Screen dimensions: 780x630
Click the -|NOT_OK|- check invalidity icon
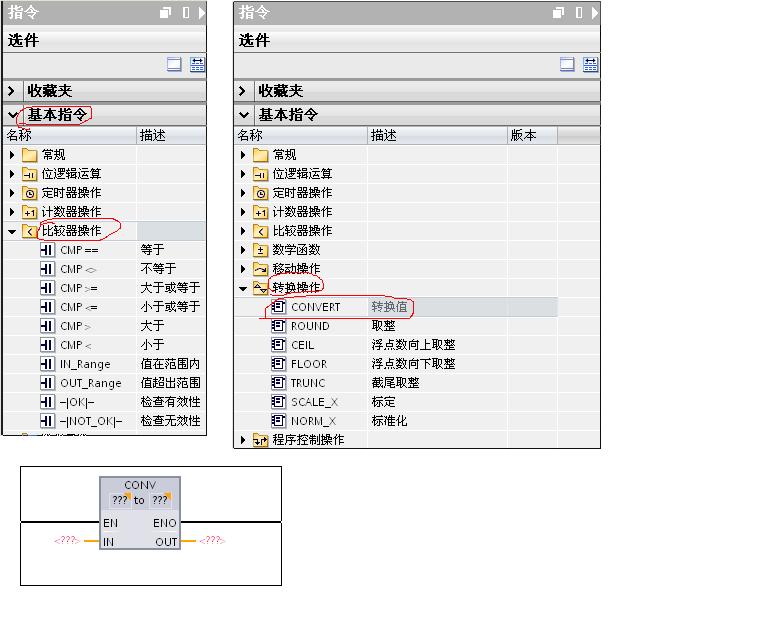[47, 421]
